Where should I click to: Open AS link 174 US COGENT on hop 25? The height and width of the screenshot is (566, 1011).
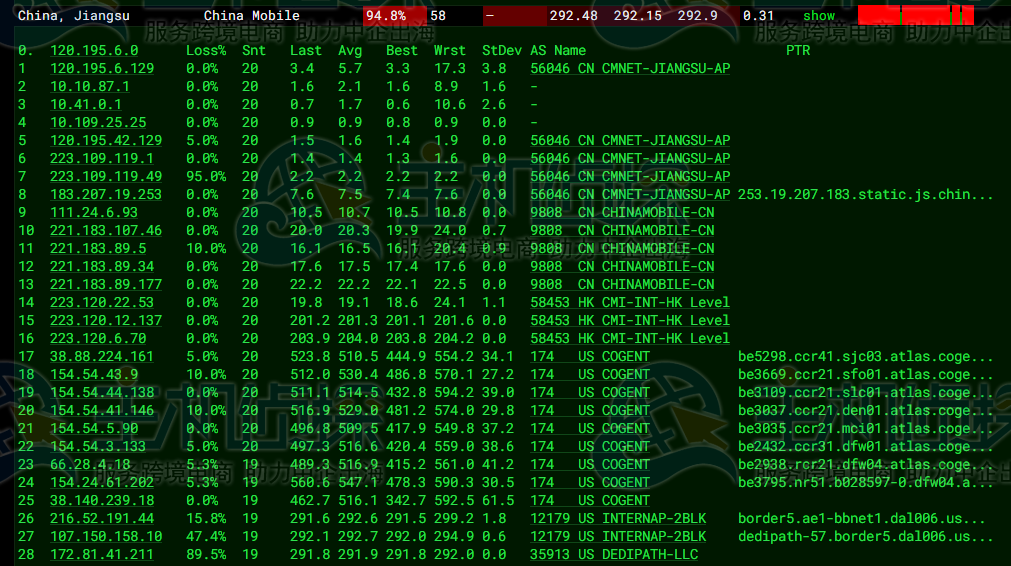click(590, 501)
